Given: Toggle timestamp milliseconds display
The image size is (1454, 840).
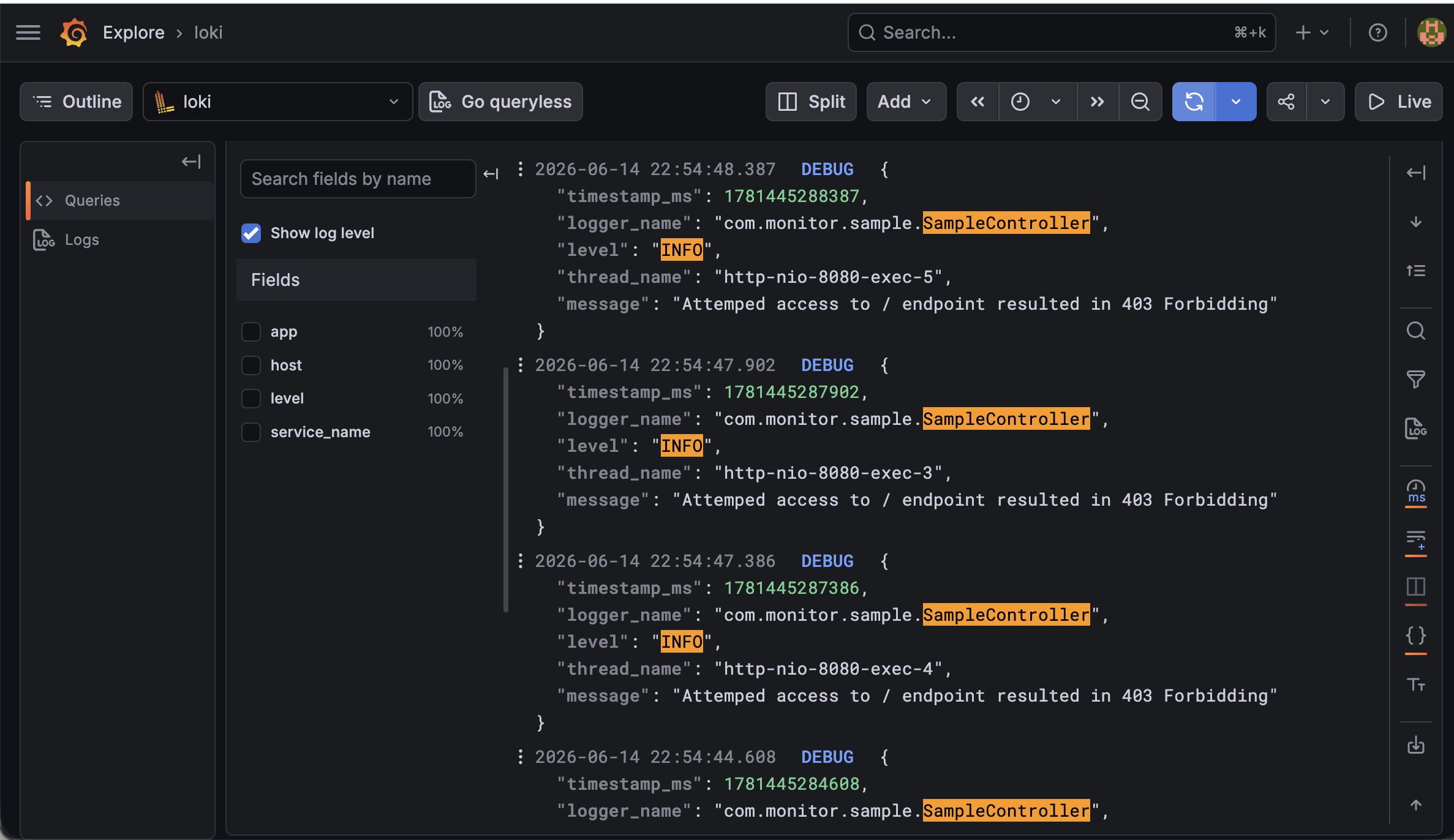Looking at the screenshot, I should (x=1415, y=492).
